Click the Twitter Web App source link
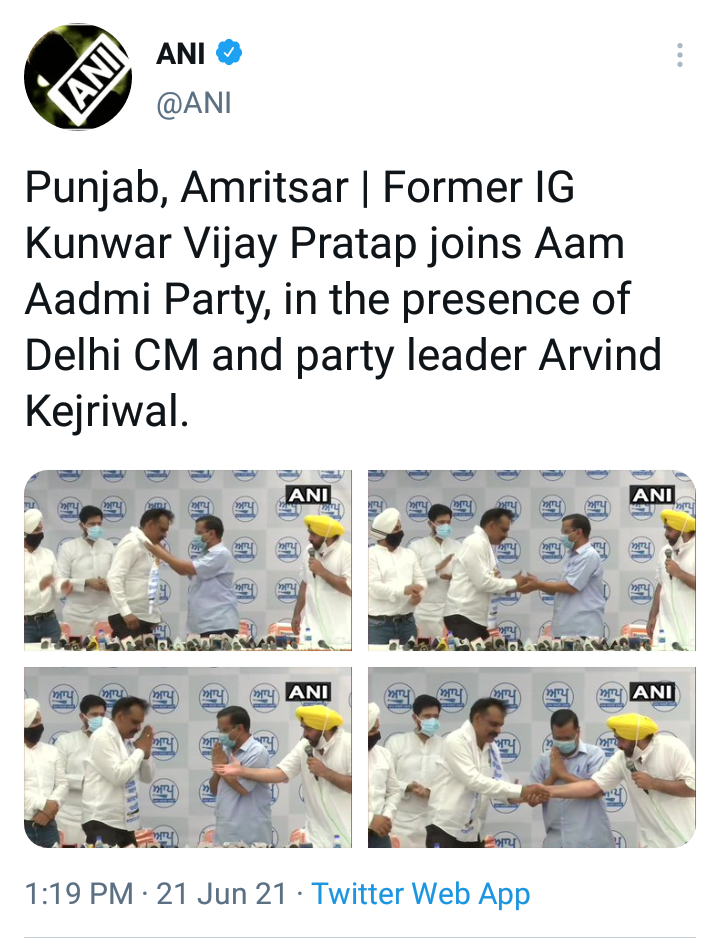Image resolution: width=720 pixels, height=938 pixels. [421, 894]
